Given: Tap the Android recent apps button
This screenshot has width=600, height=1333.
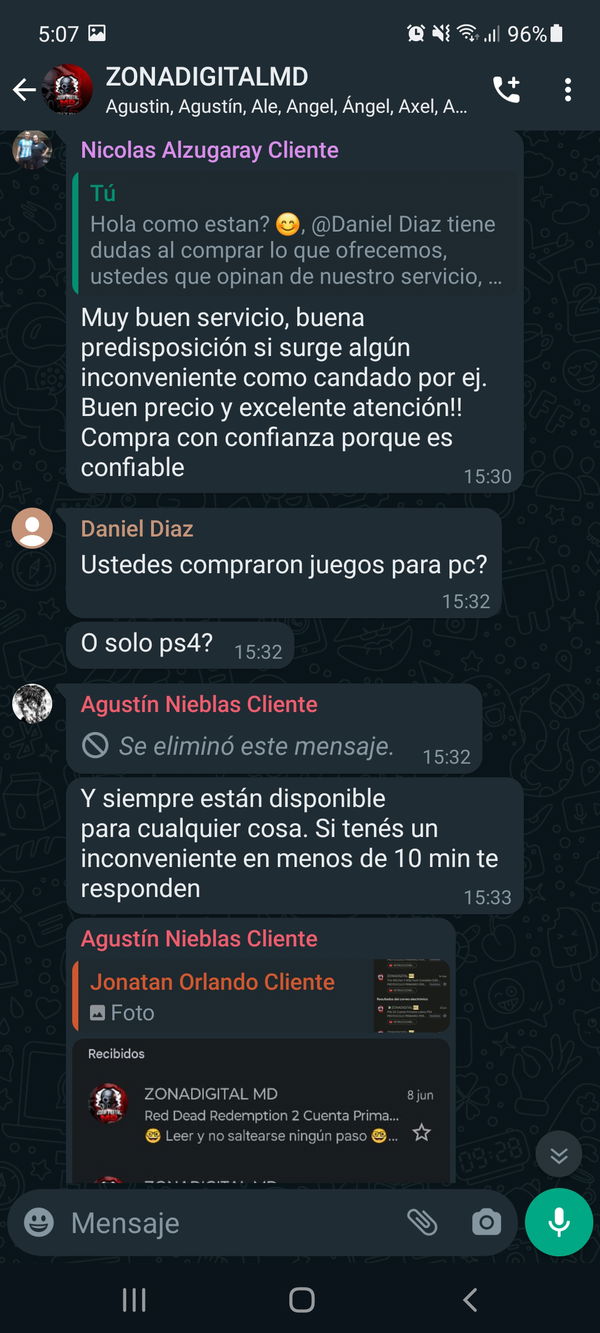Looking at the screenshot, I should click(x=133, y=1299).
